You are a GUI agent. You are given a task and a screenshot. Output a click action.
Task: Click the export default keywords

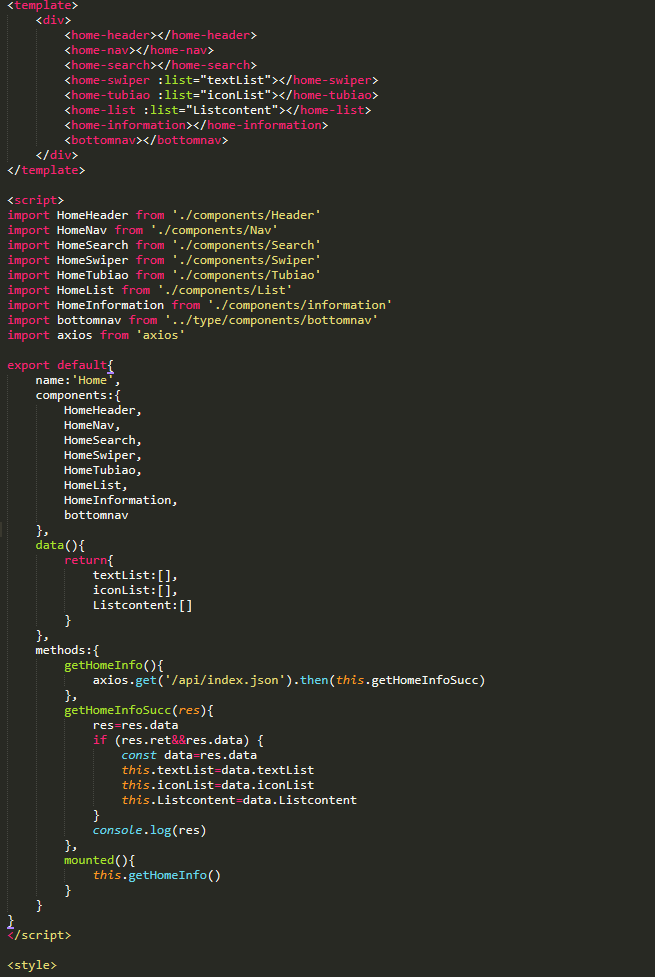(x=57, y=365)
